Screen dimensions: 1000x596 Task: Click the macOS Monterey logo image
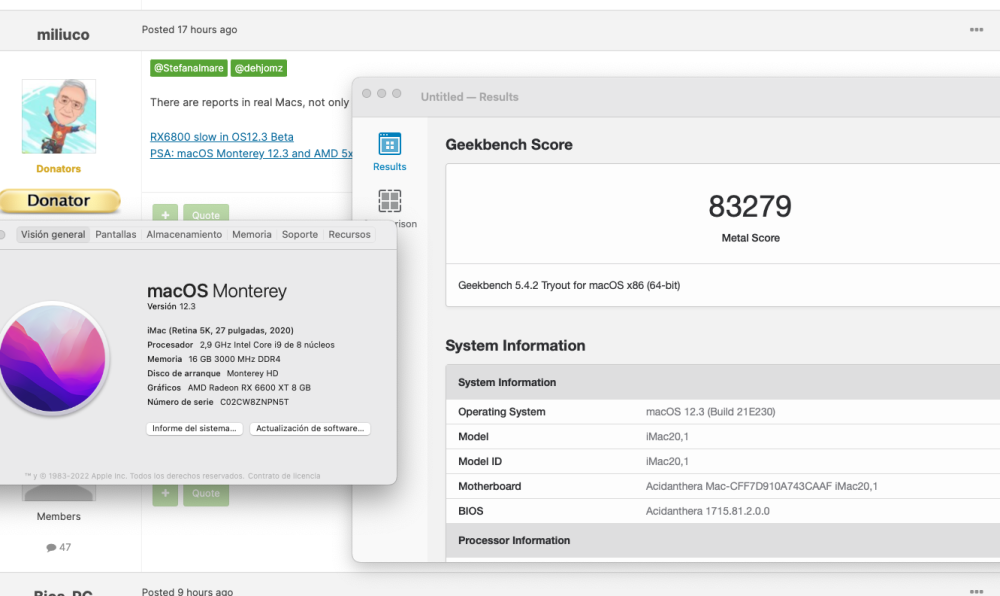click(x=52, y=358)
